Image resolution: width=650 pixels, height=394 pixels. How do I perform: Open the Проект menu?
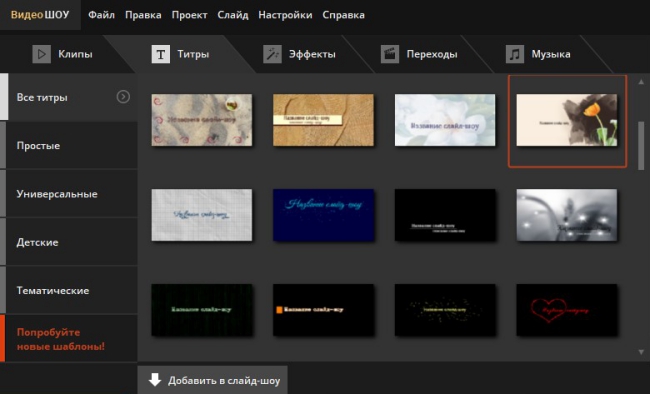coord(189,15)
